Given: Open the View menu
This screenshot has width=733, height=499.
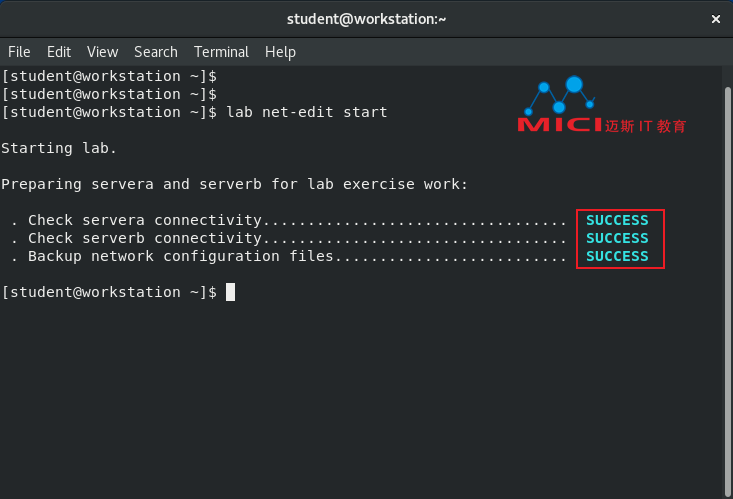Looking at the screenshot, I should (x=102, y=52).
